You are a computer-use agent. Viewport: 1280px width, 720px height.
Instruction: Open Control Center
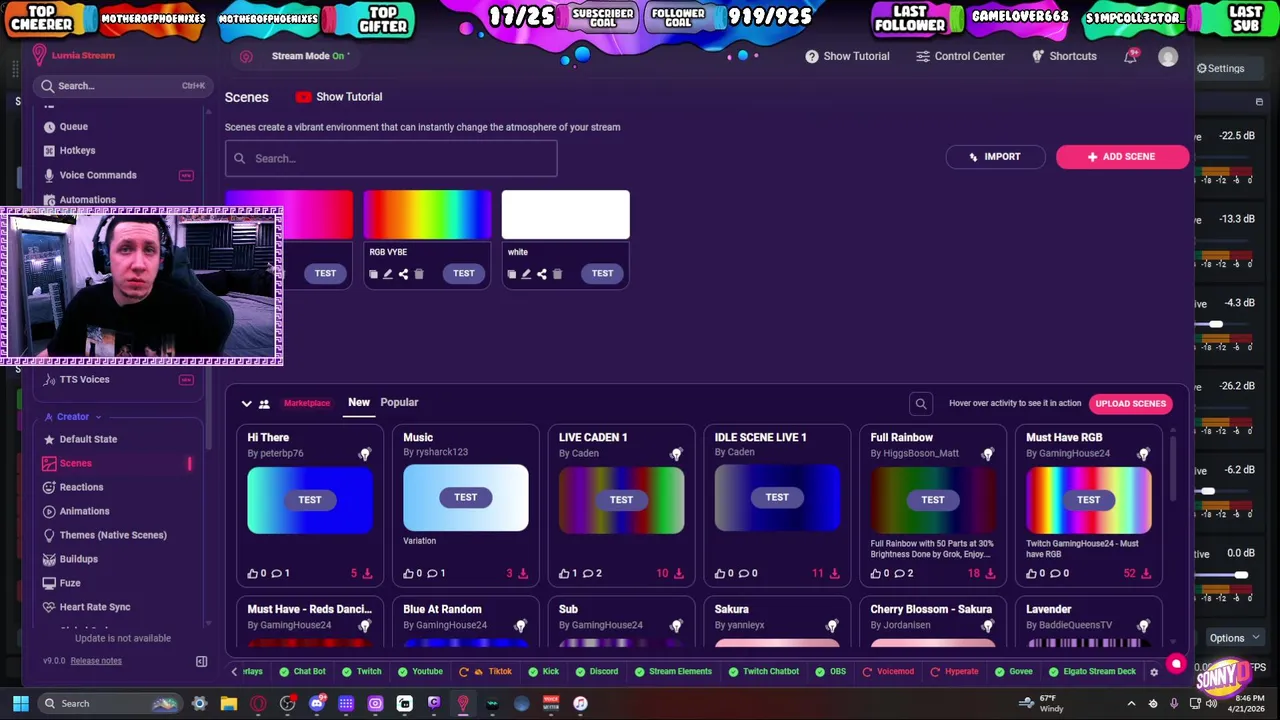959,57
